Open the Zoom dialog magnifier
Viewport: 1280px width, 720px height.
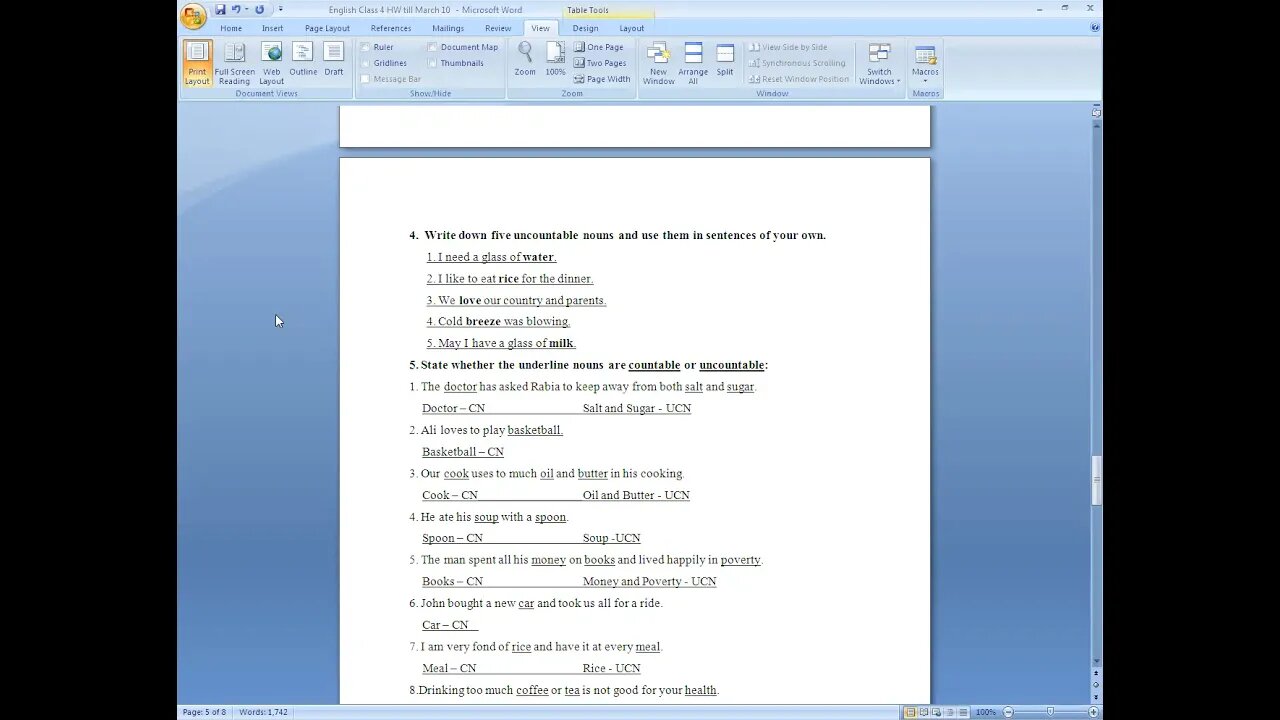tap(525, 59)
